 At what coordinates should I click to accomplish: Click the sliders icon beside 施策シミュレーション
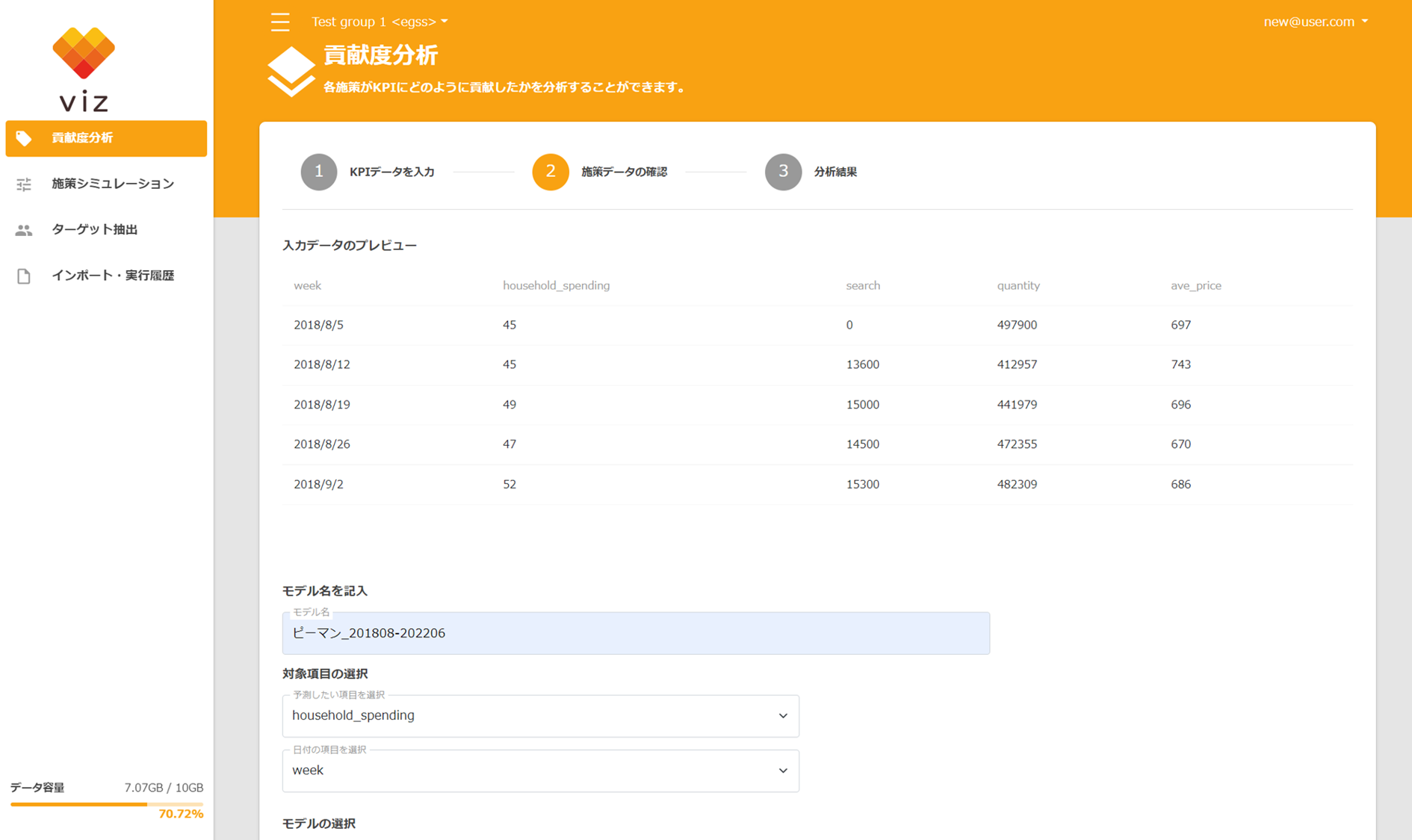[x=24, y=184]
